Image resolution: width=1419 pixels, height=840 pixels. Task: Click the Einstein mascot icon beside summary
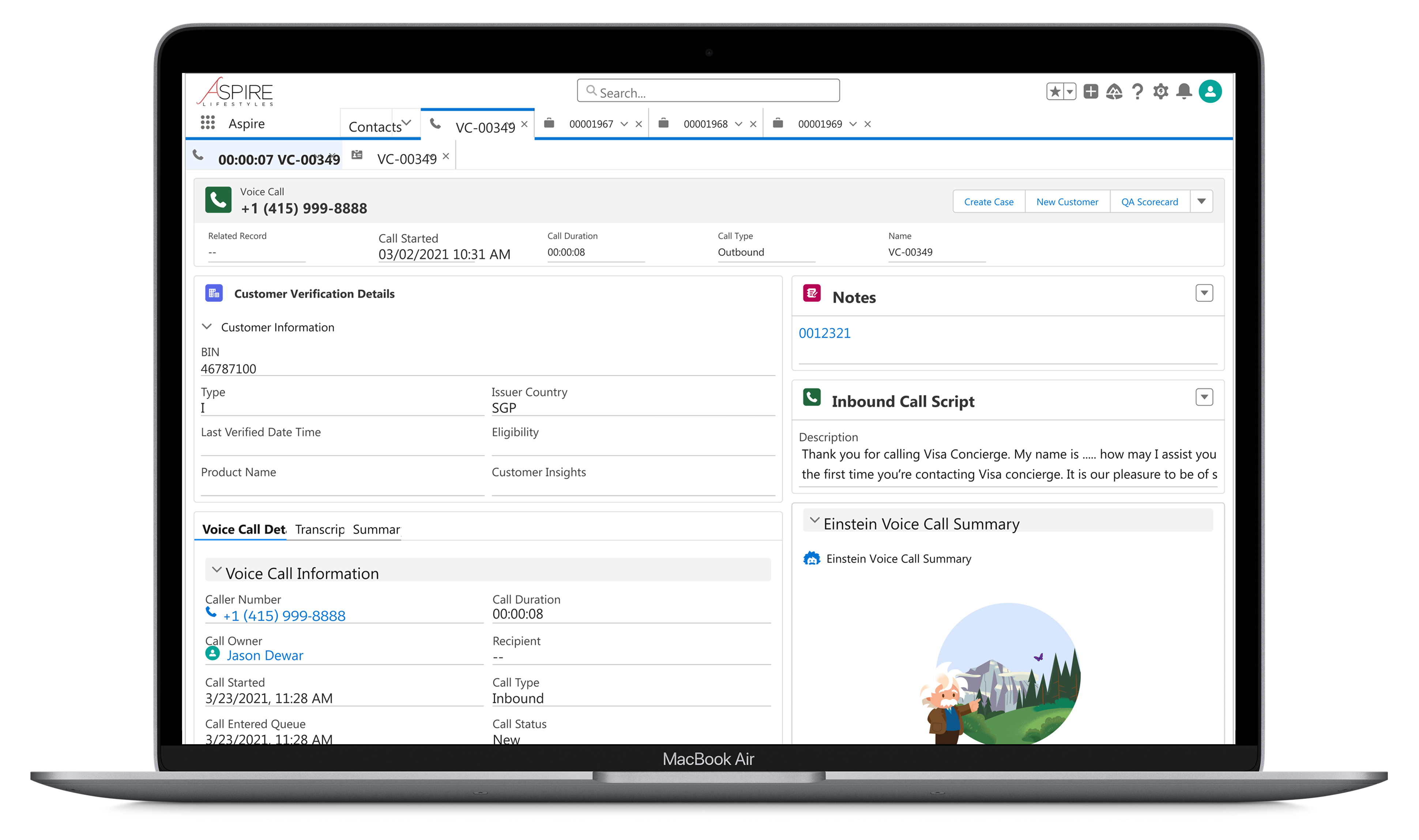pyautogui.click(x=812, y=559)
